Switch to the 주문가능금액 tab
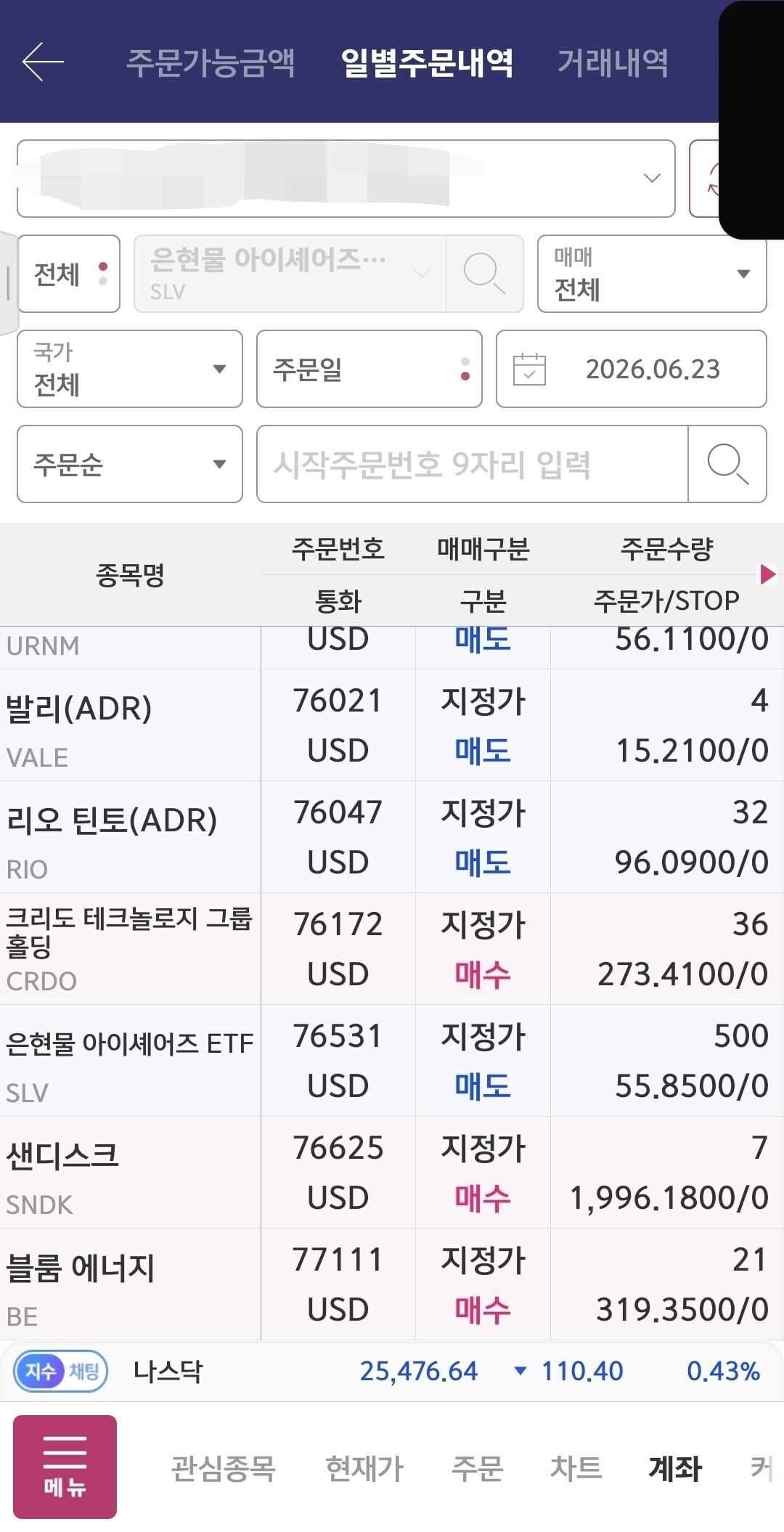The height and width of the screenshot is (1532, 784). point(211,62)
